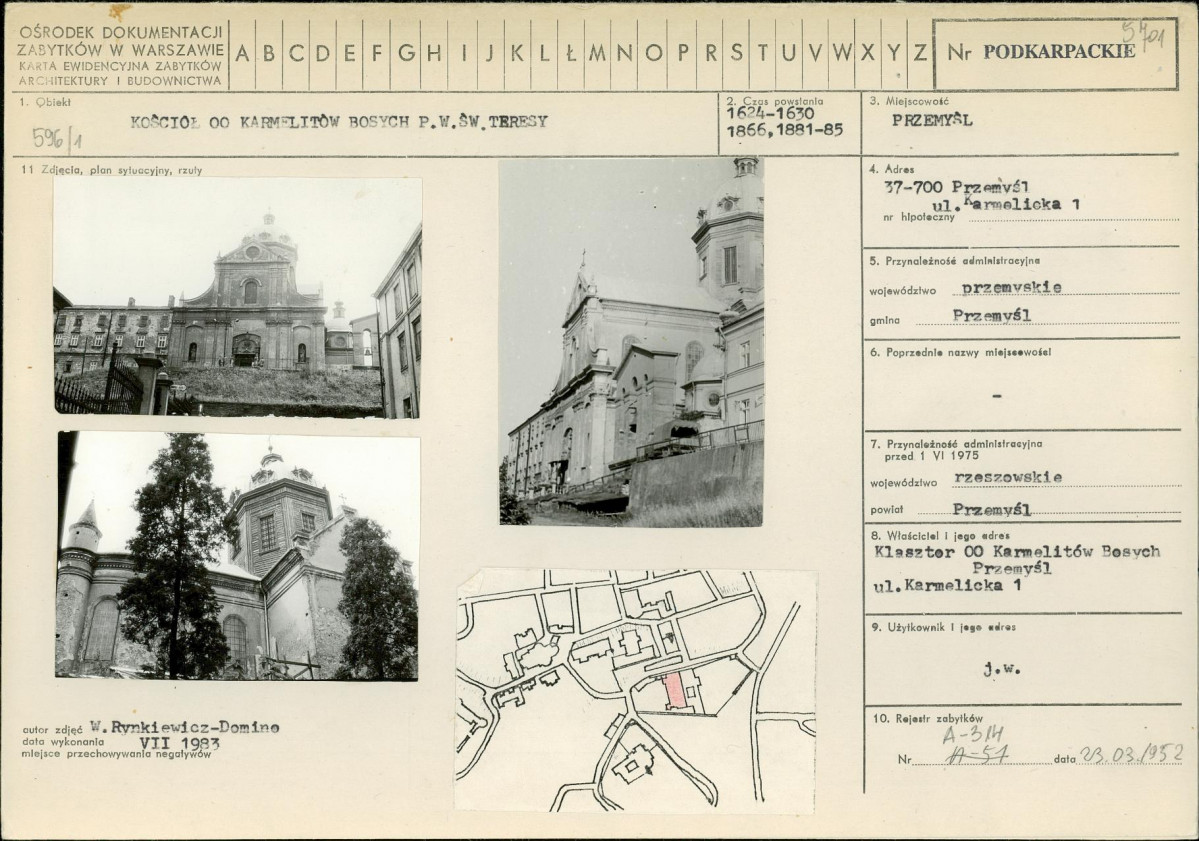Viewport: 1199px width, 841px height.
Task: Click the owner text Klasztor OO Karmelitów Bosych
Action: [1016, 551]
